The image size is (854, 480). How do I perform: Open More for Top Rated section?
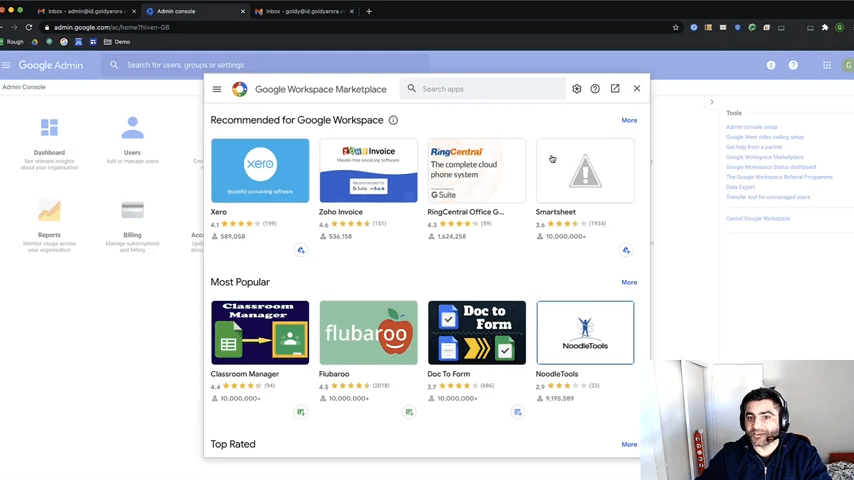pyautogui.click(x=629, y=444)
